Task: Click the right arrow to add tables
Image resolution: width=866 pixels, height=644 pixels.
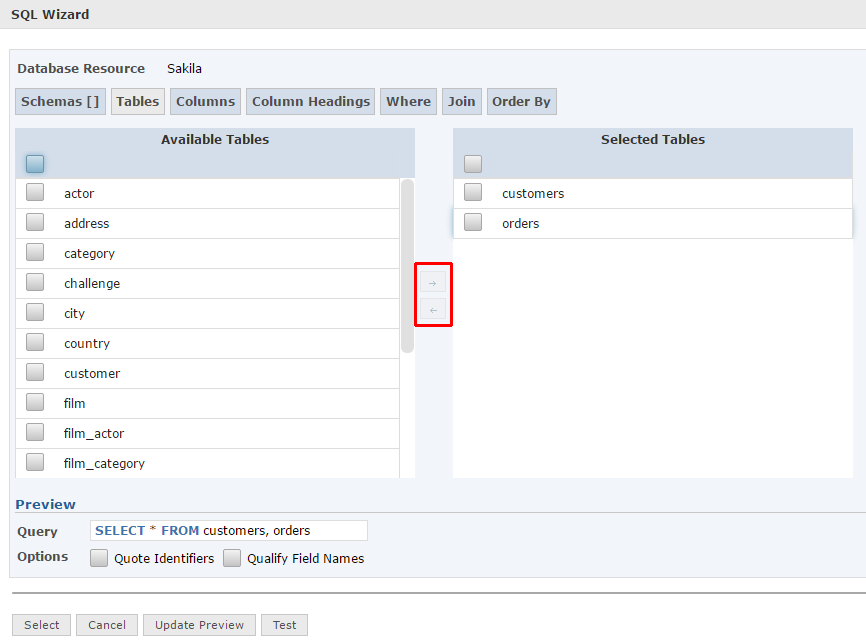Action: pyautogui.click(x=433, y=283)
